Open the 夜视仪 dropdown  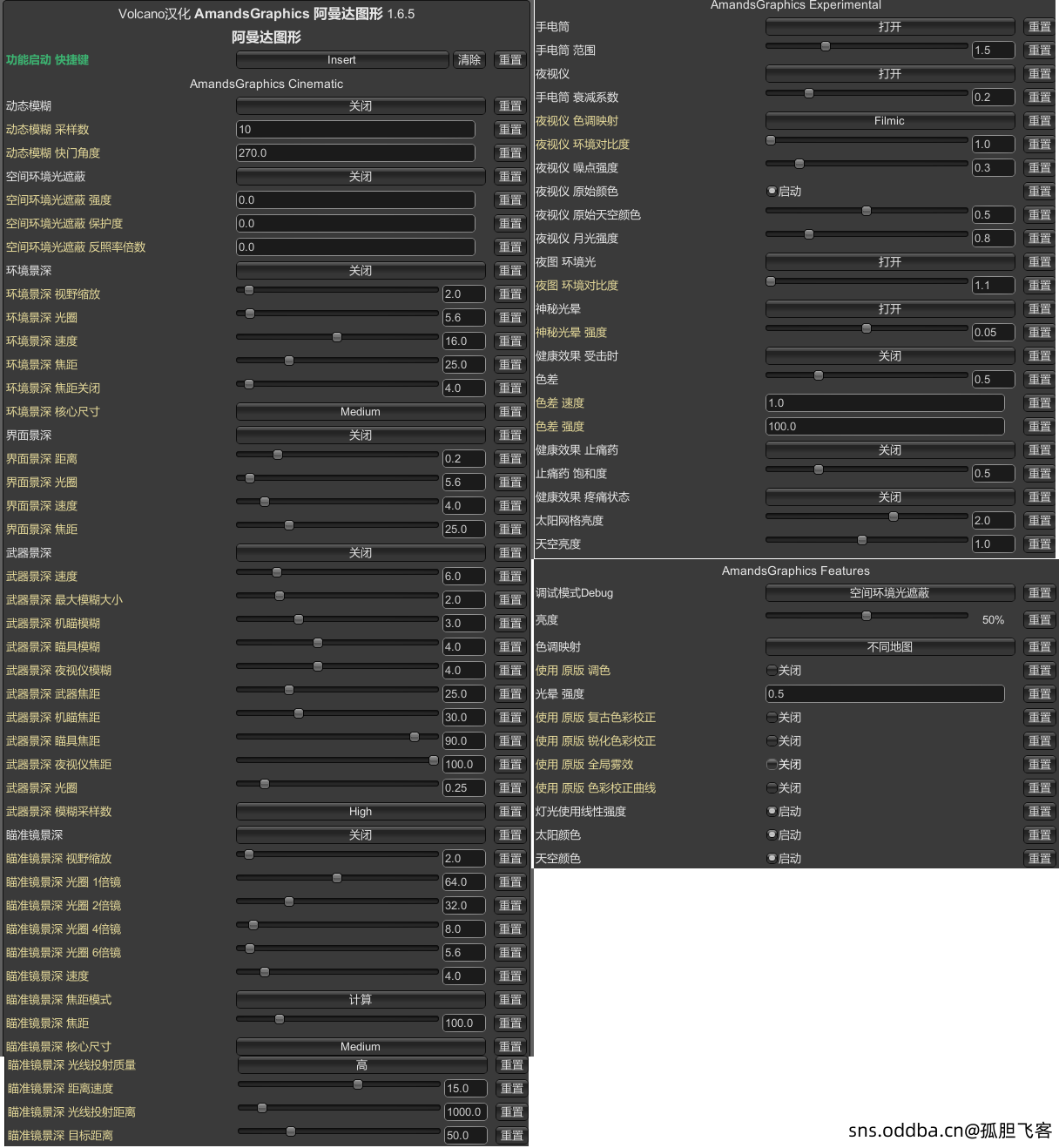[890, 74]
